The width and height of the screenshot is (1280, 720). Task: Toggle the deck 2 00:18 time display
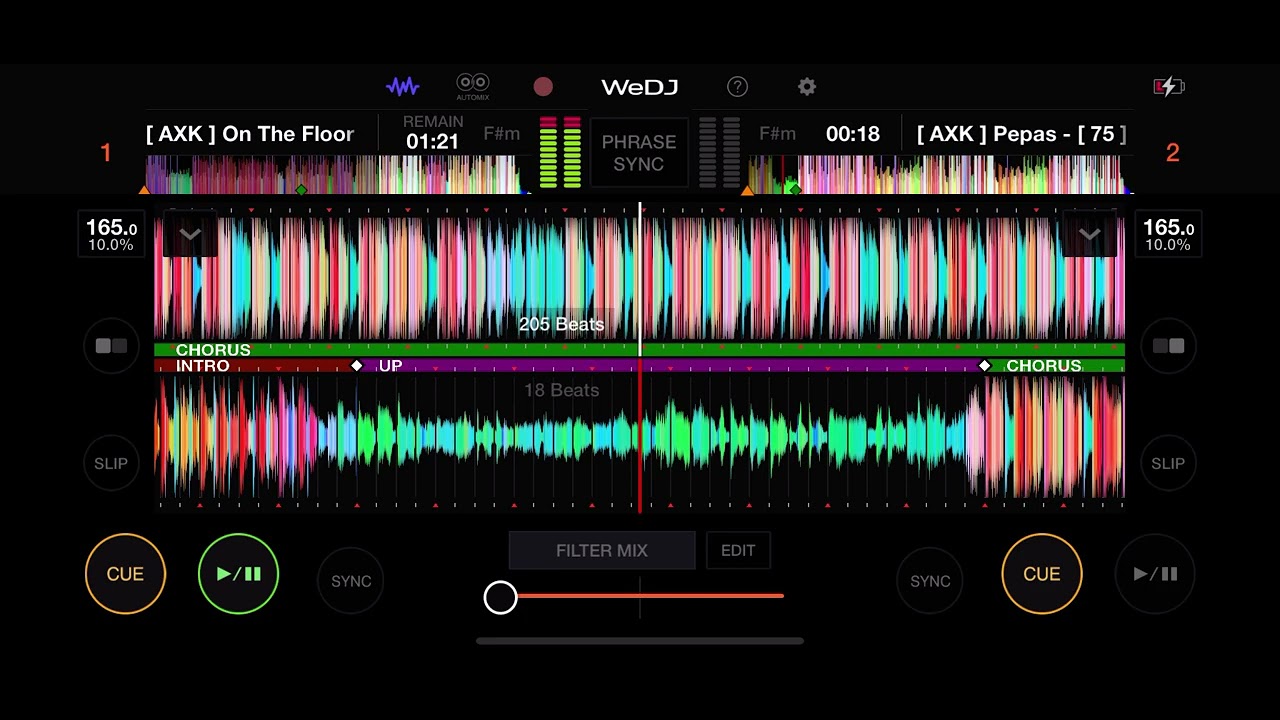pos(853,134)
